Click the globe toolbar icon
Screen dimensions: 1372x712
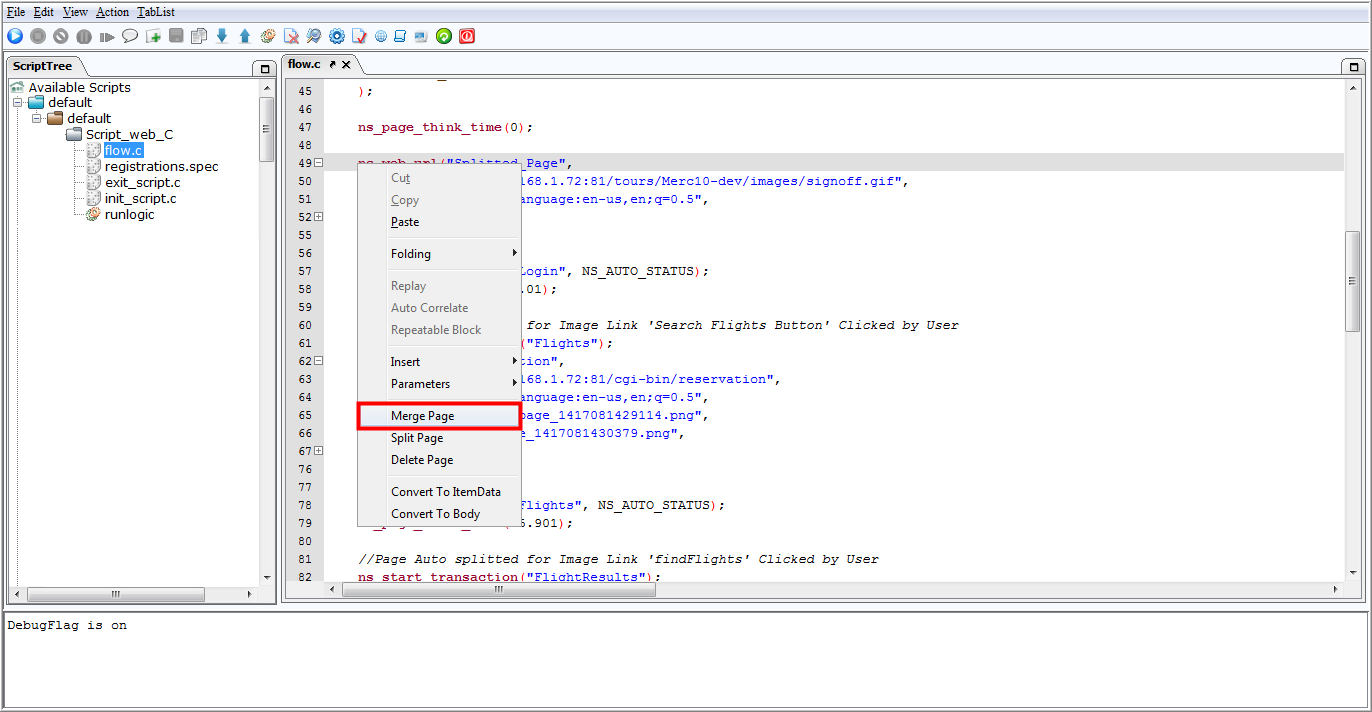(x=381, y=36)
